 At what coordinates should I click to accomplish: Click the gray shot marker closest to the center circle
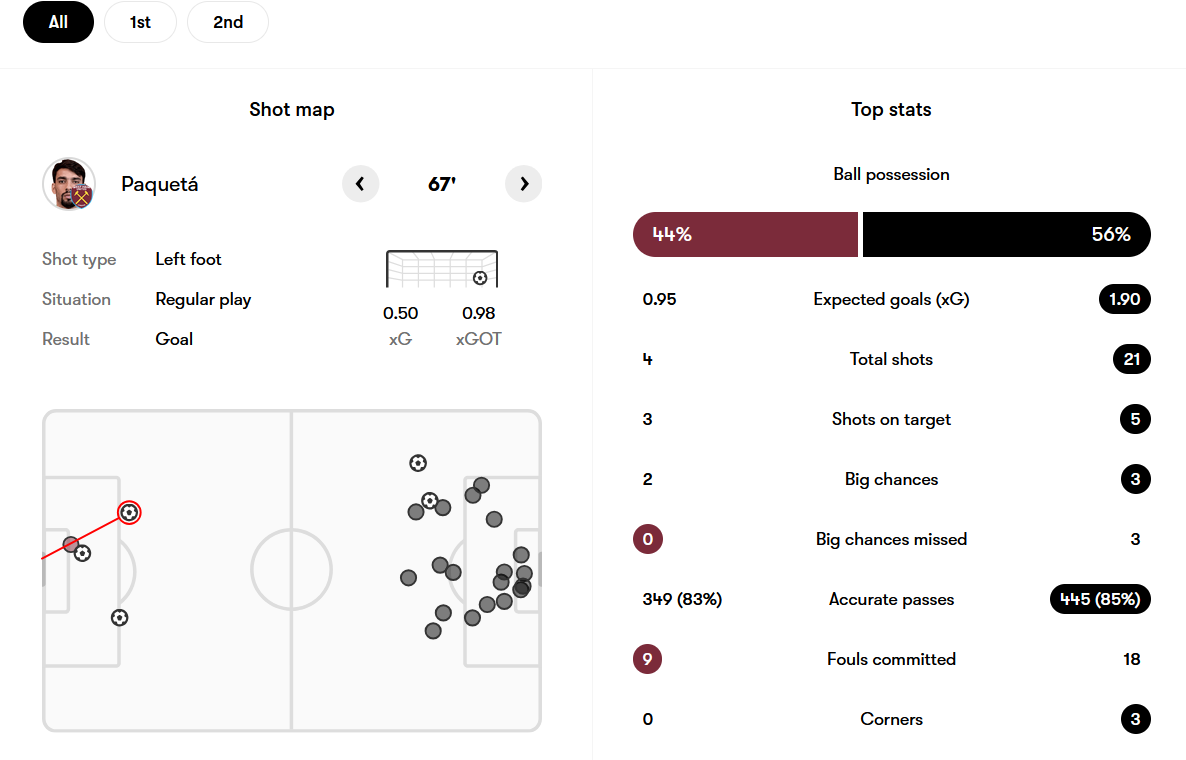pos(408,578)
